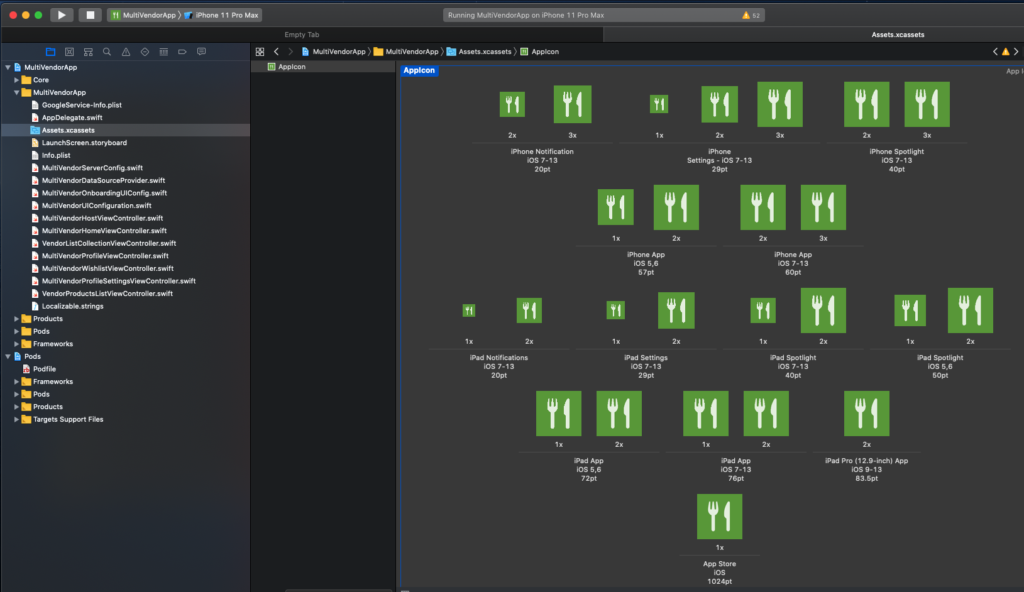1024x592 pixels.
Task: Switch to the Empty Tab
Action: coord(302,34)
